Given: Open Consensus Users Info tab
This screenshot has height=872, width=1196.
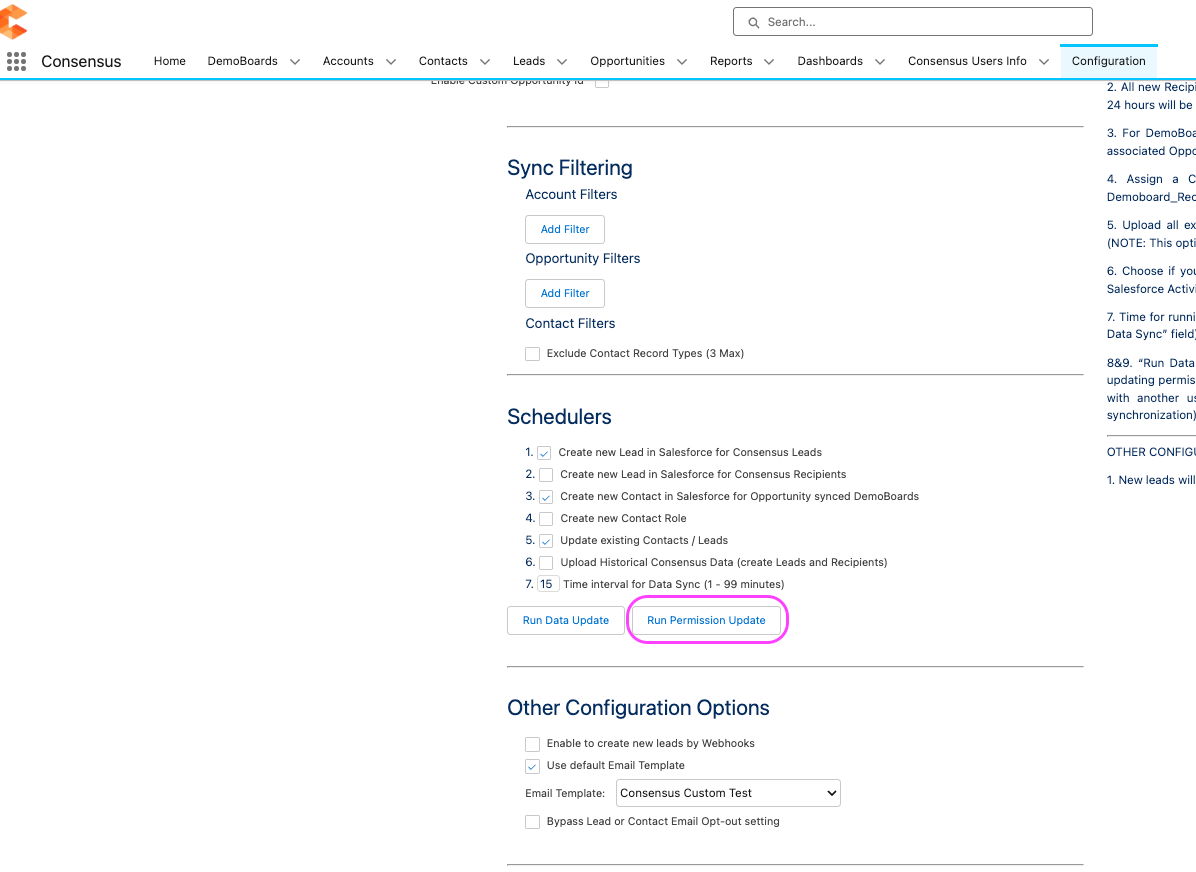Looking at the screenshot, I should 967,61.
